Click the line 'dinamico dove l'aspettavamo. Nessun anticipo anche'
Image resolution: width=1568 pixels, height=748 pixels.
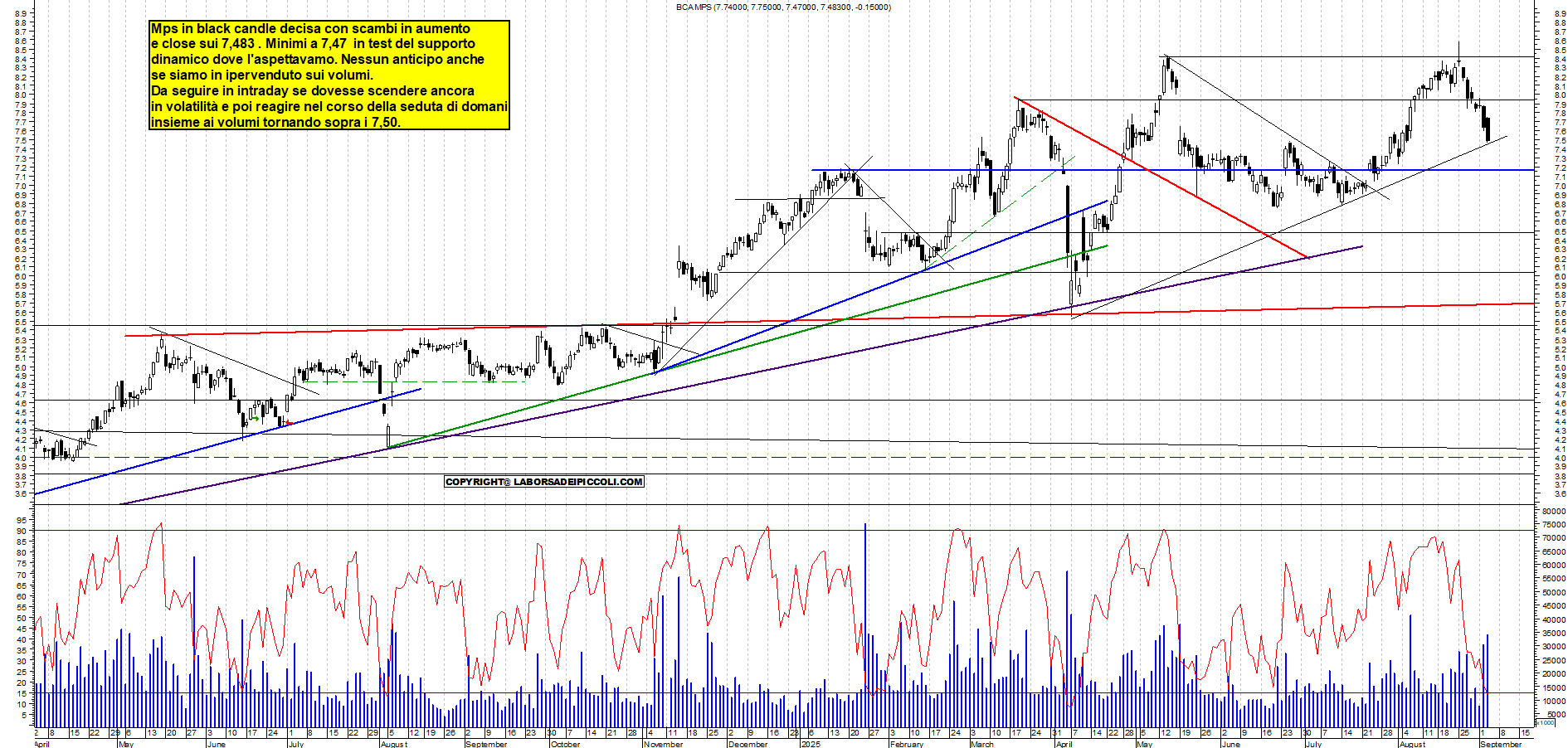318,60
